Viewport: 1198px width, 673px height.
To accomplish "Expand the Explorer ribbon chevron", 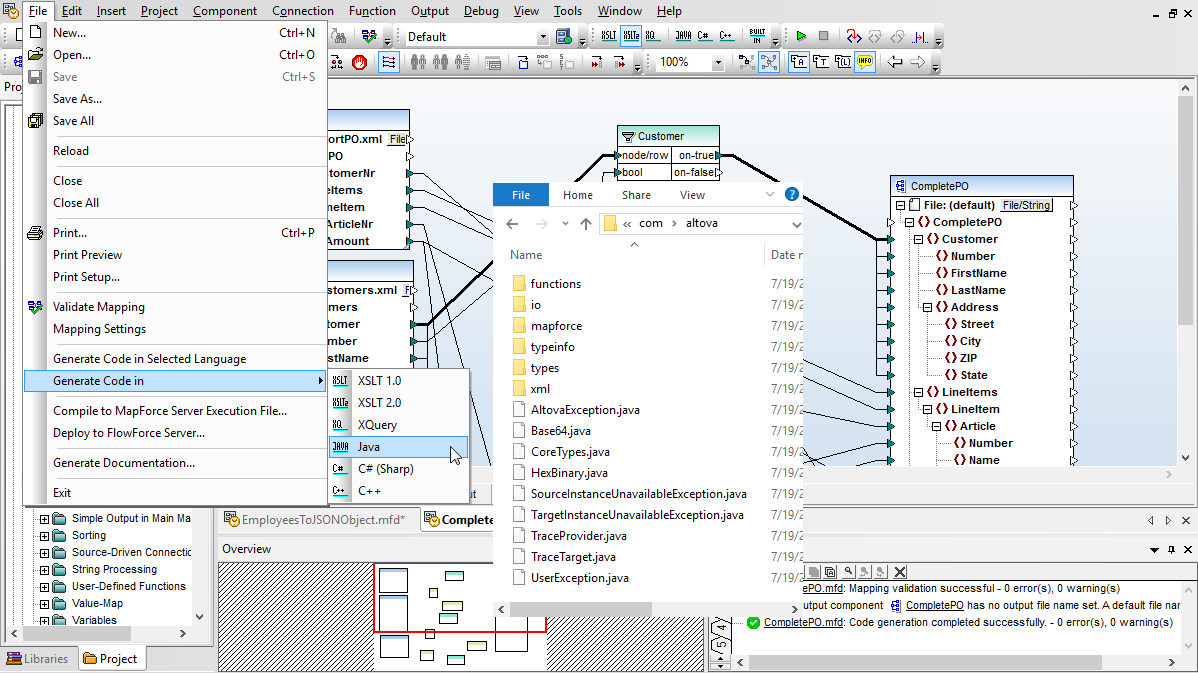I will [769, 195].
